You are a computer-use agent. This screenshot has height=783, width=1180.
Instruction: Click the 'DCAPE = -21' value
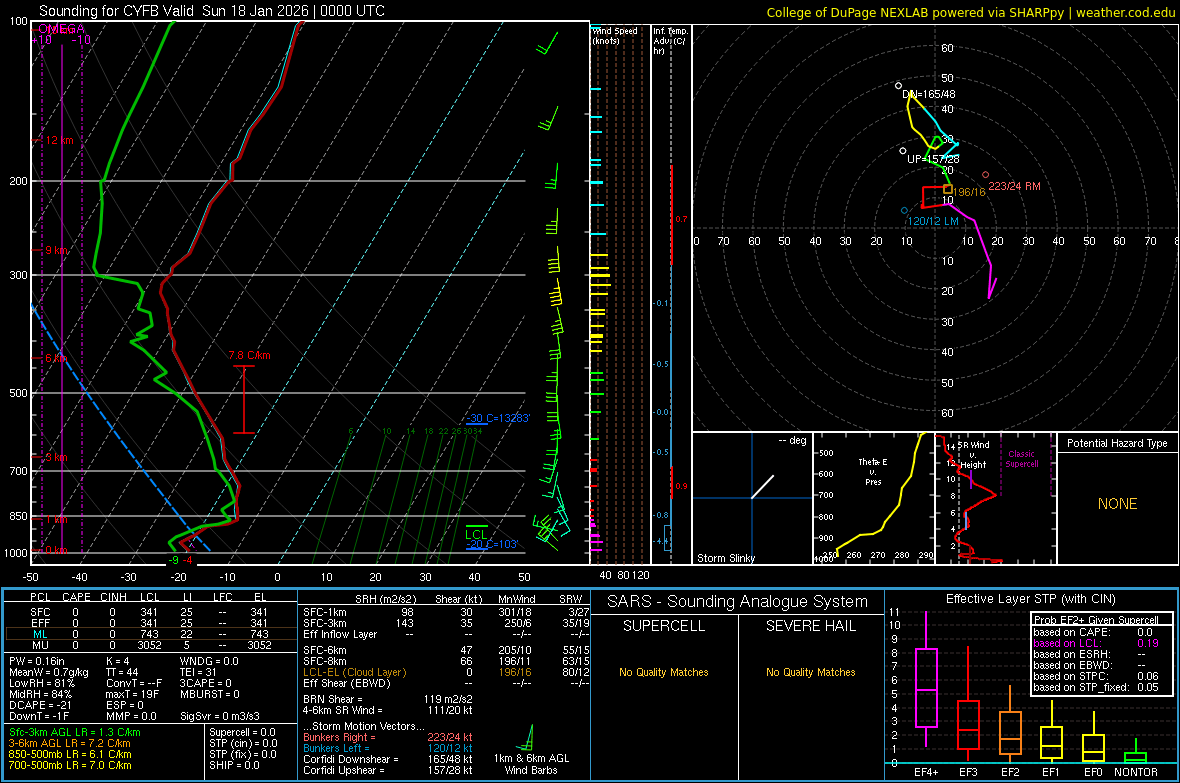coord(38,705)
